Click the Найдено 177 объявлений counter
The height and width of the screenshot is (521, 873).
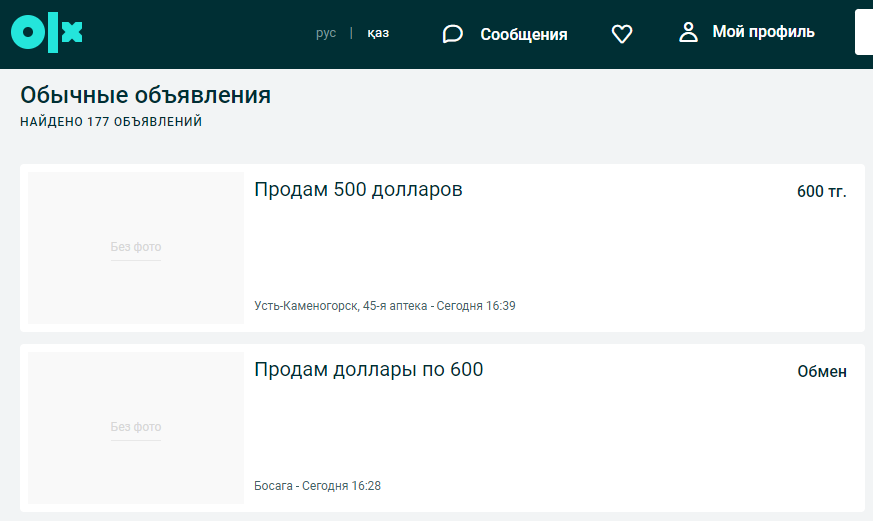[111, 121]
